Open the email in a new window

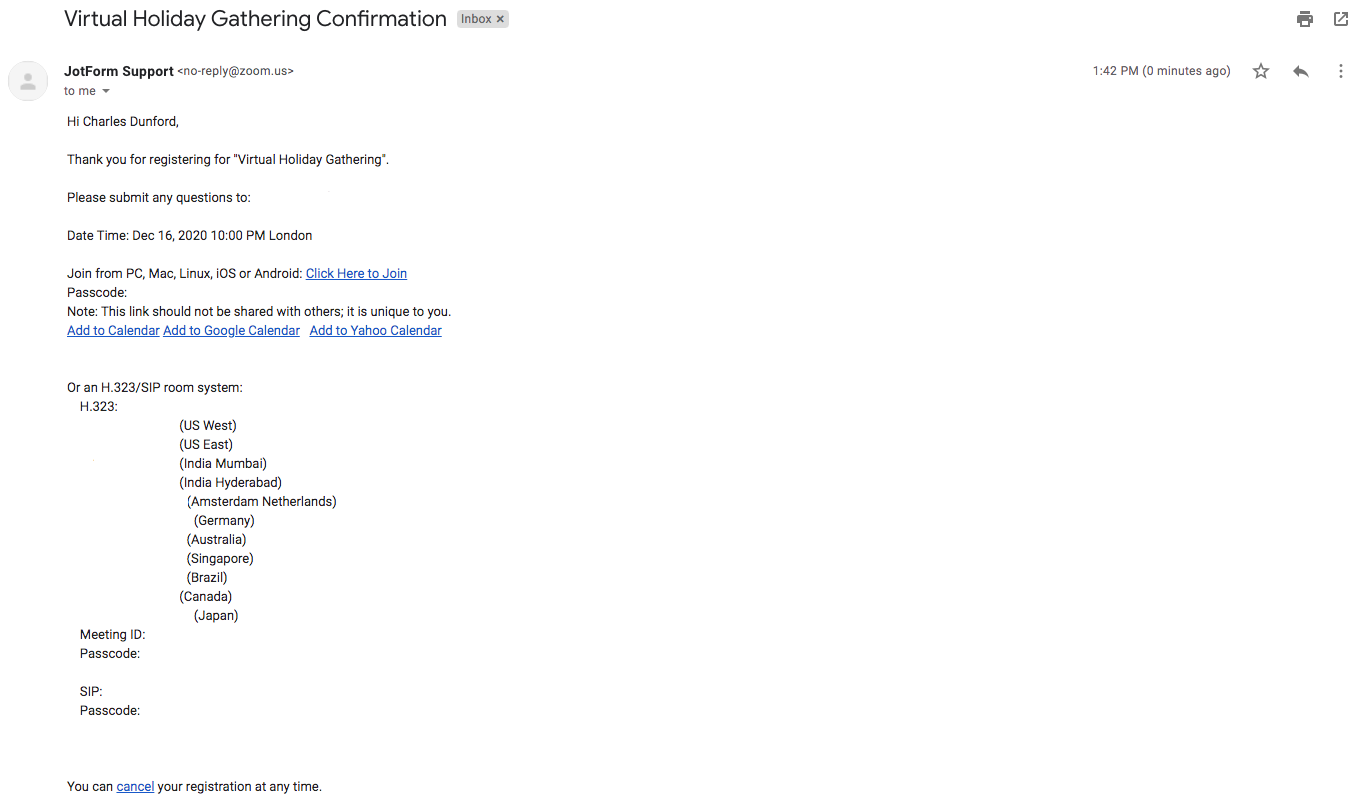pos(1341,19)
